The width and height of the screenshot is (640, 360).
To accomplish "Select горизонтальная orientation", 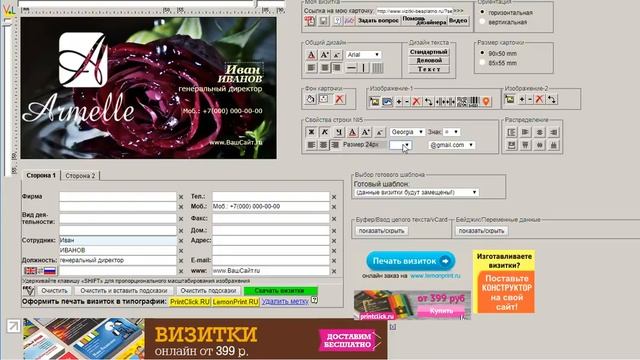I will (x=482, y=12).
